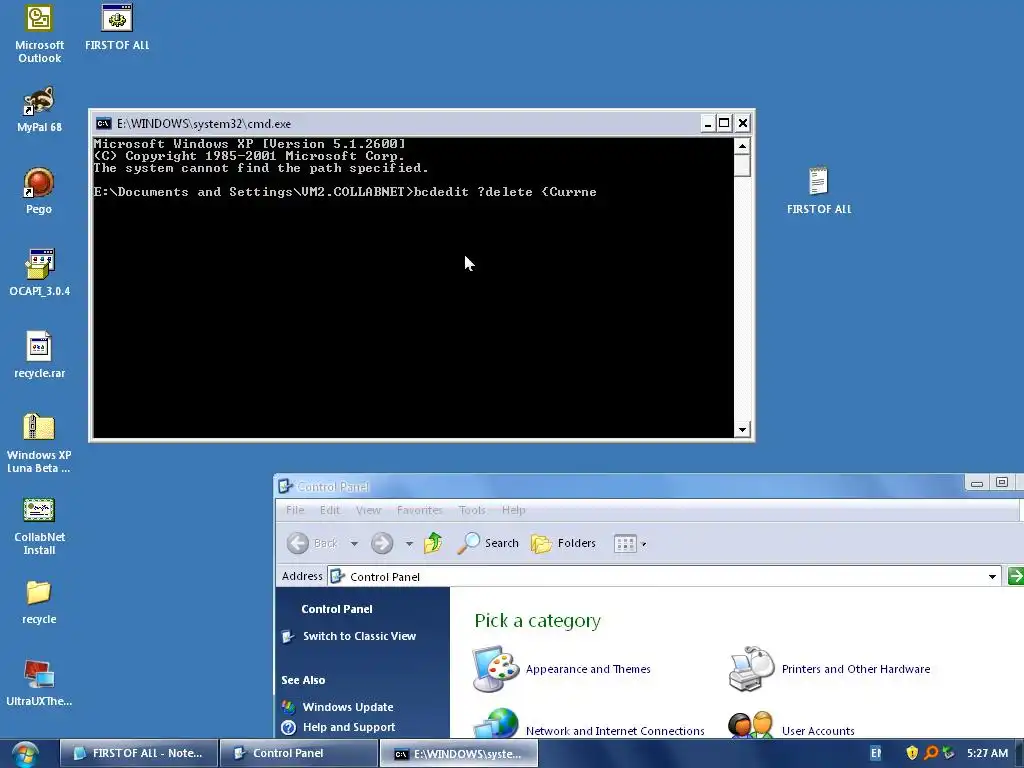Select CollabNet Install icon

click(x=39, y=526)
